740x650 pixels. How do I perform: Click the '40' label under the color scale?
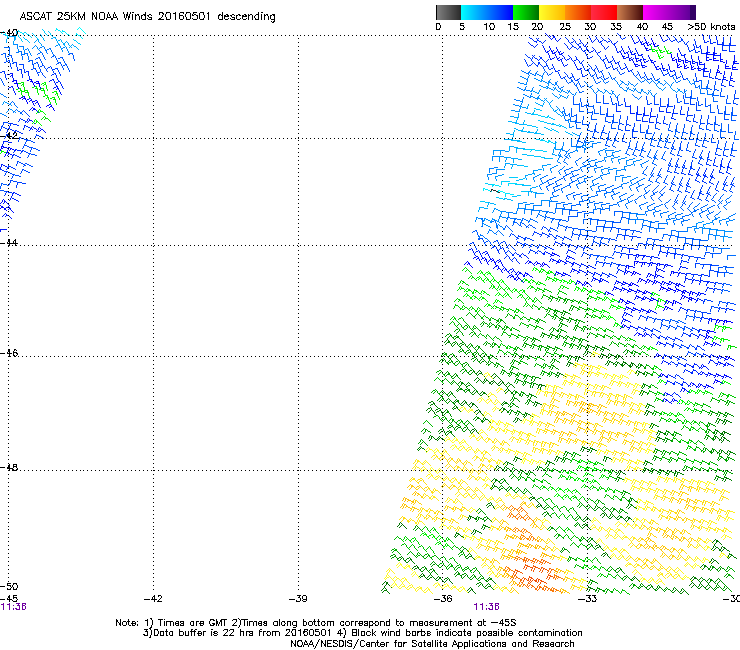[642, 27]
